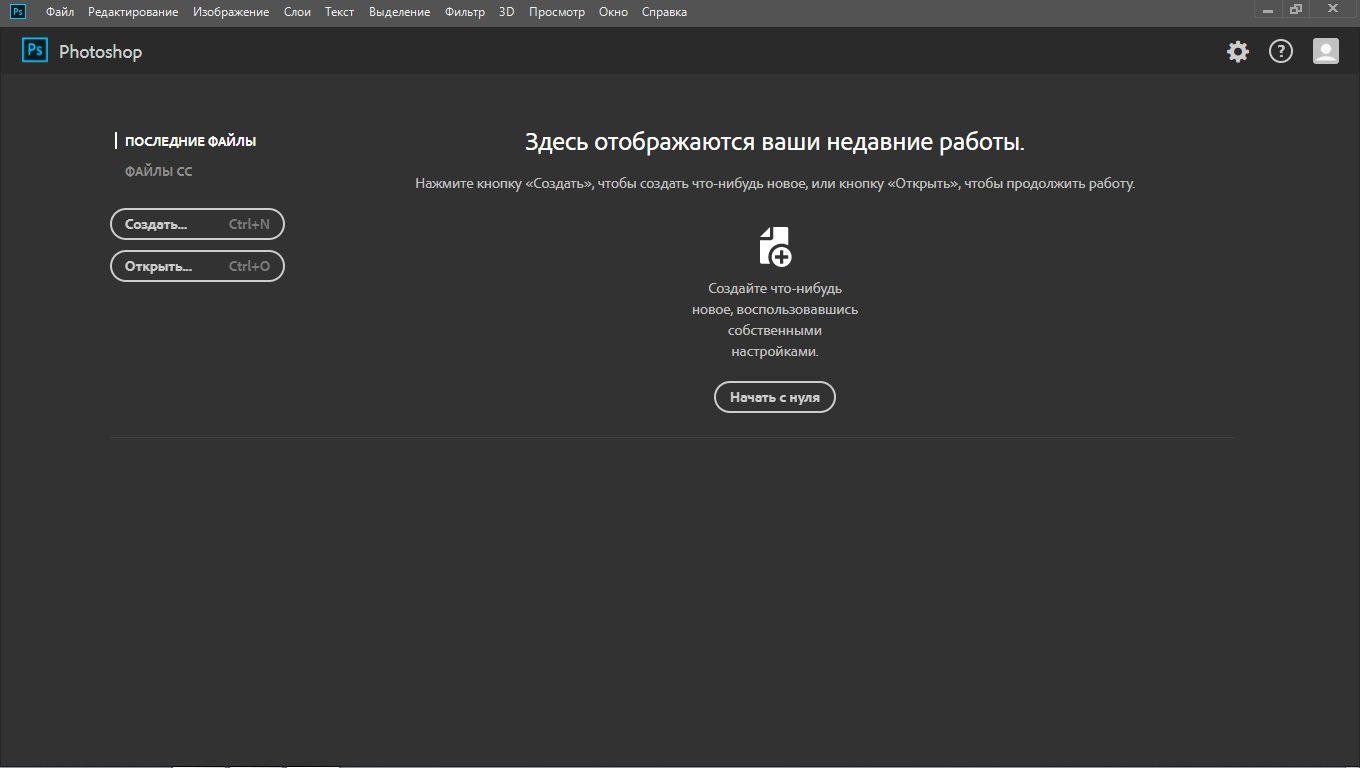Open the settings gear icon
Screen dimensions: 1360x768
[1238, 52]
